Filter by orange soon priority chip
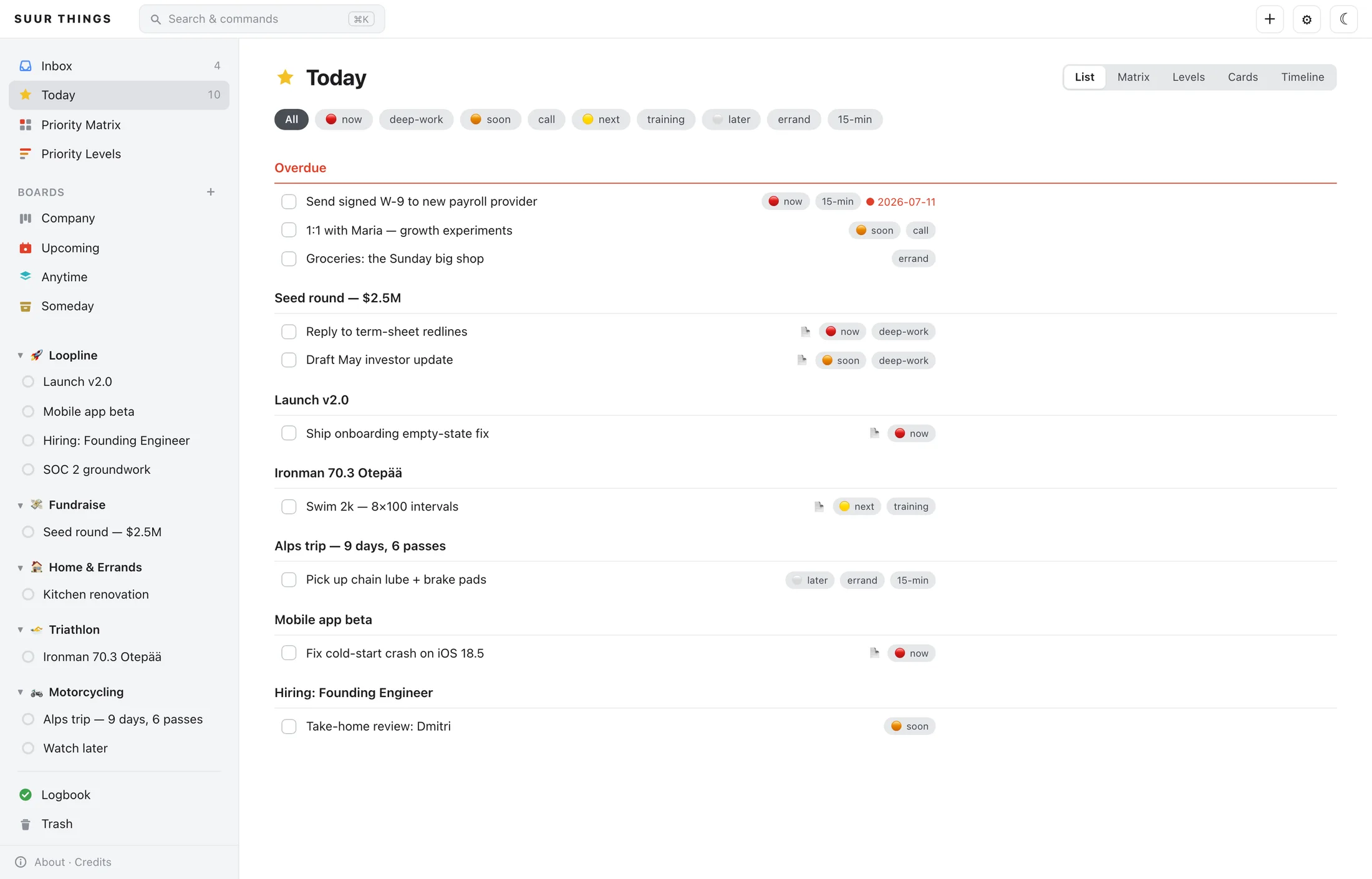 (x=490, y=119)
